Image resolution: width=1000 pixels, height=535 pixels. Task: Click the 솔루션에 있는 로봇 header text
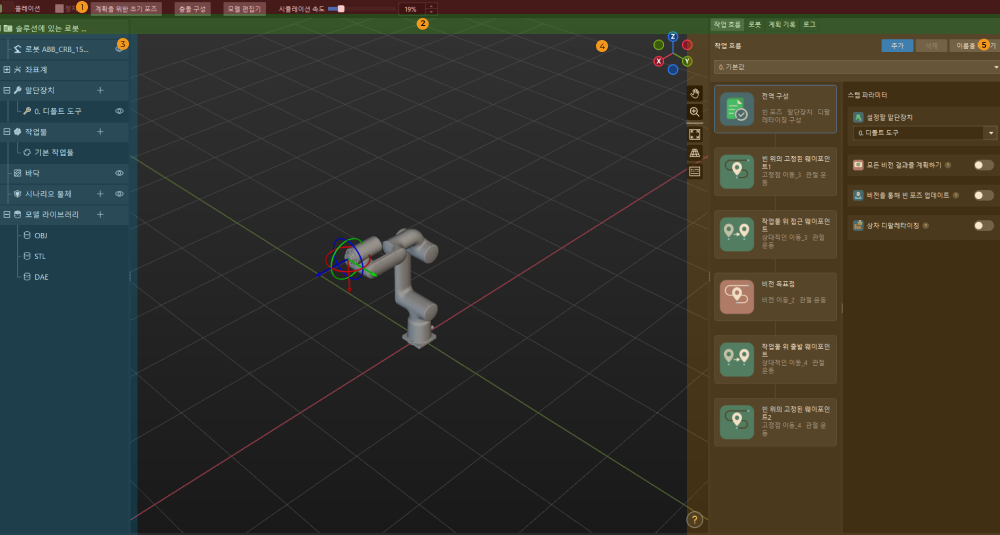50,29
